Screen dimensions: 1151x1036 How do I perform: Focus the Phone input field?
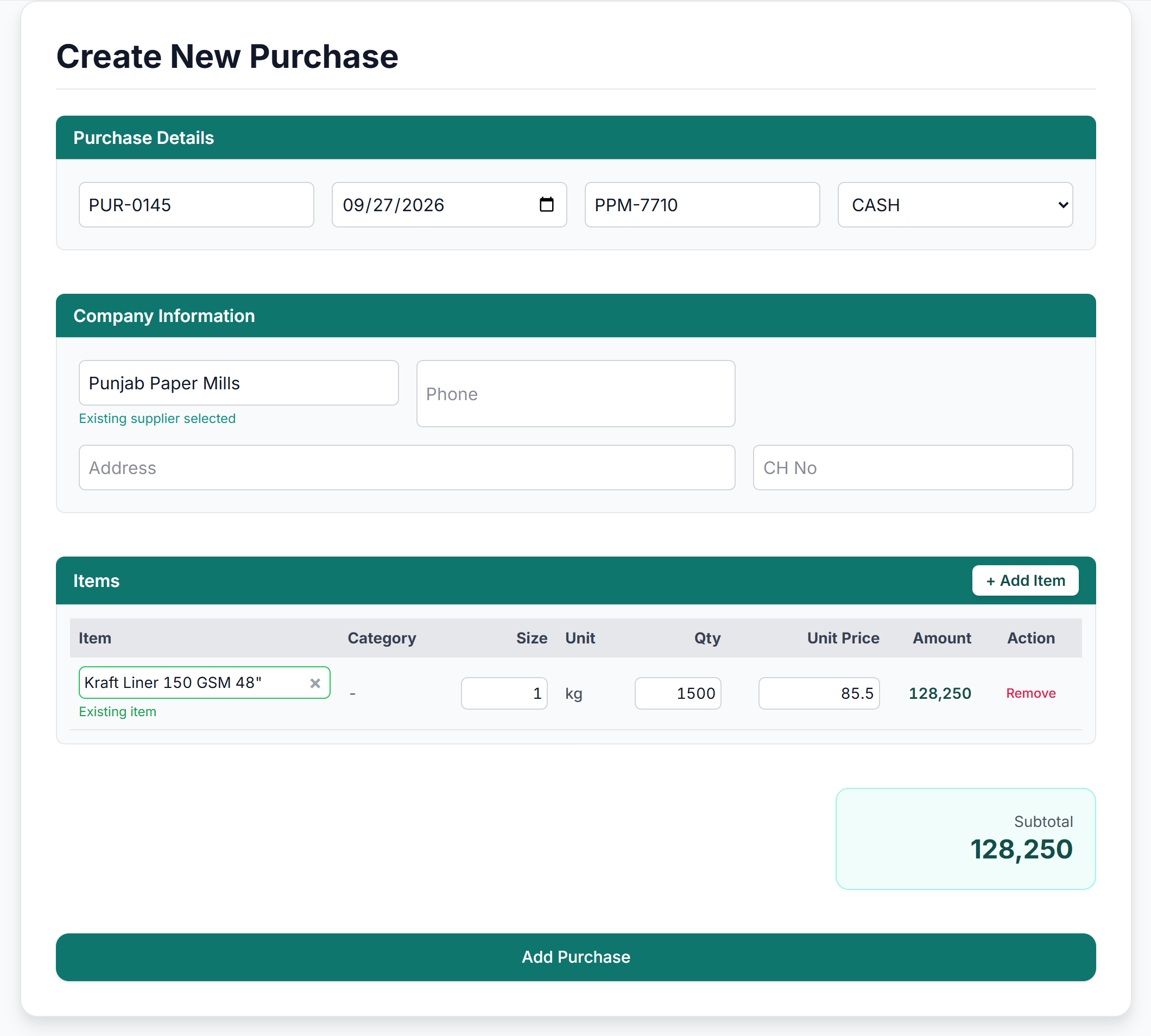tap(575, 394)
